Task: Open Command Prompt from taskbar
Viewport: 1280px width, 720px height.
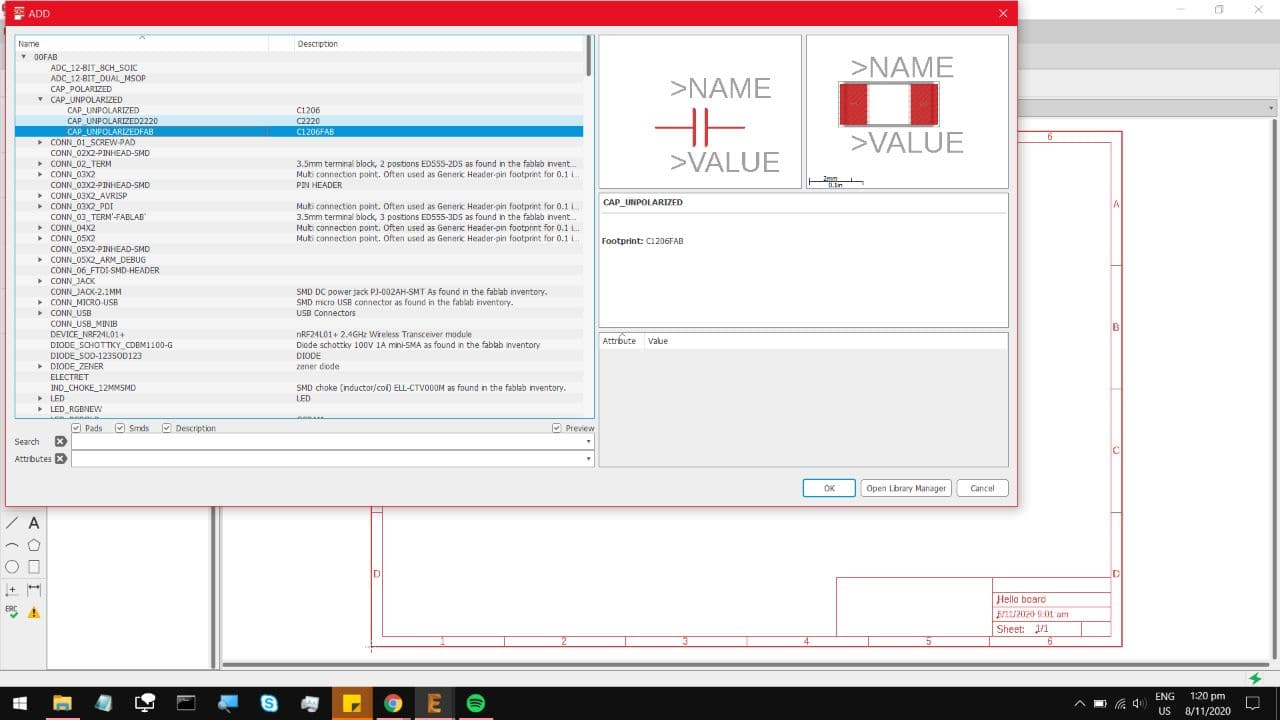Action: (185, 703)
